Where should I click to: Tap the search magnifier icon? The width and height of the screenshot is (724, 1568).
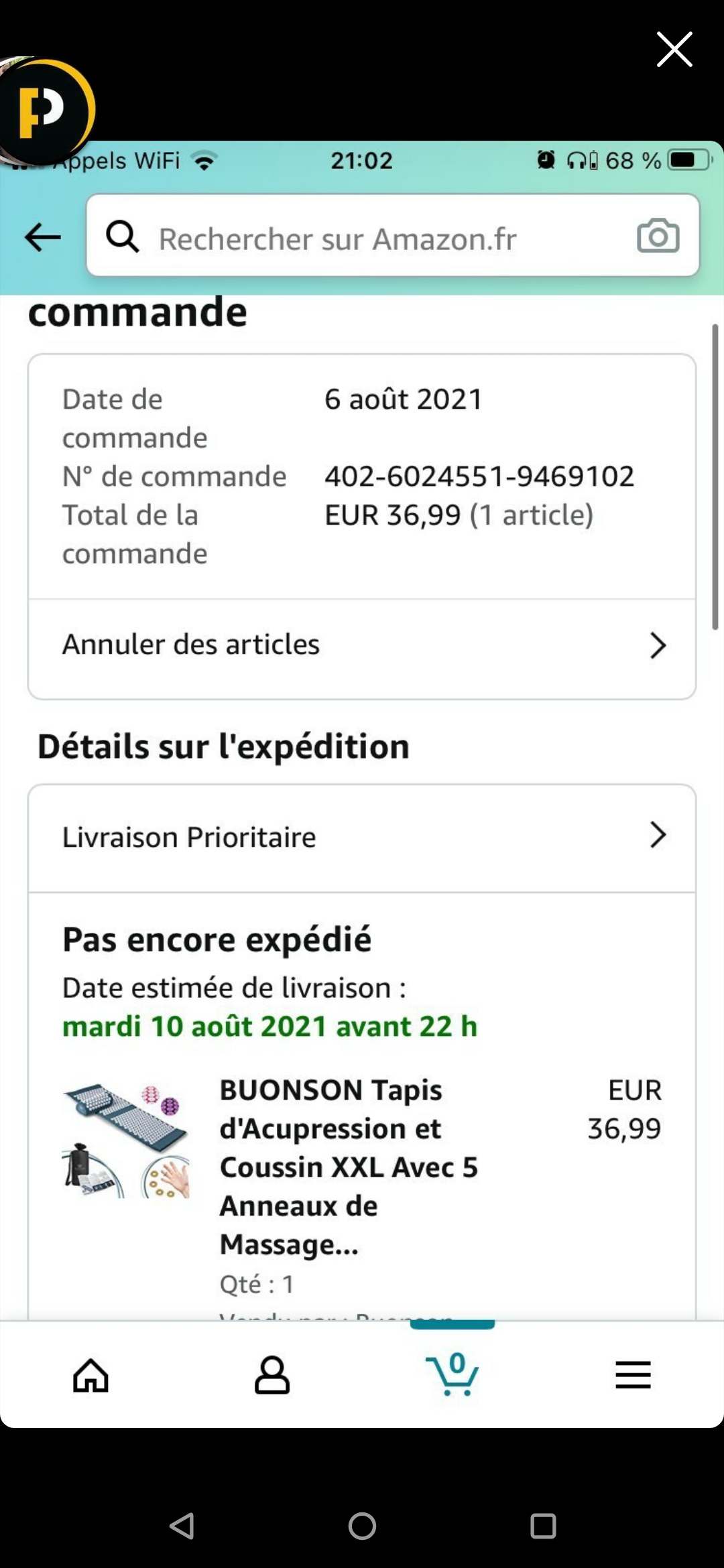[x=123, y=237]
